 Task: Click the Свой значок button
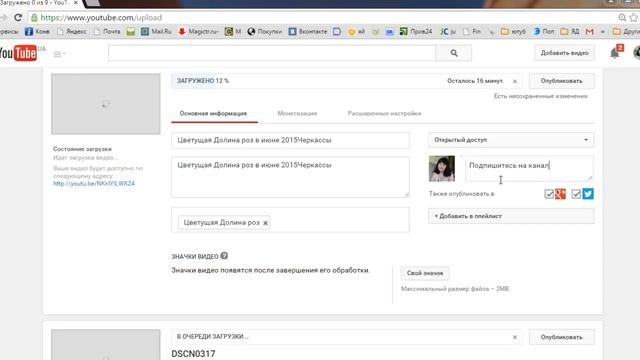coord(425,273)
